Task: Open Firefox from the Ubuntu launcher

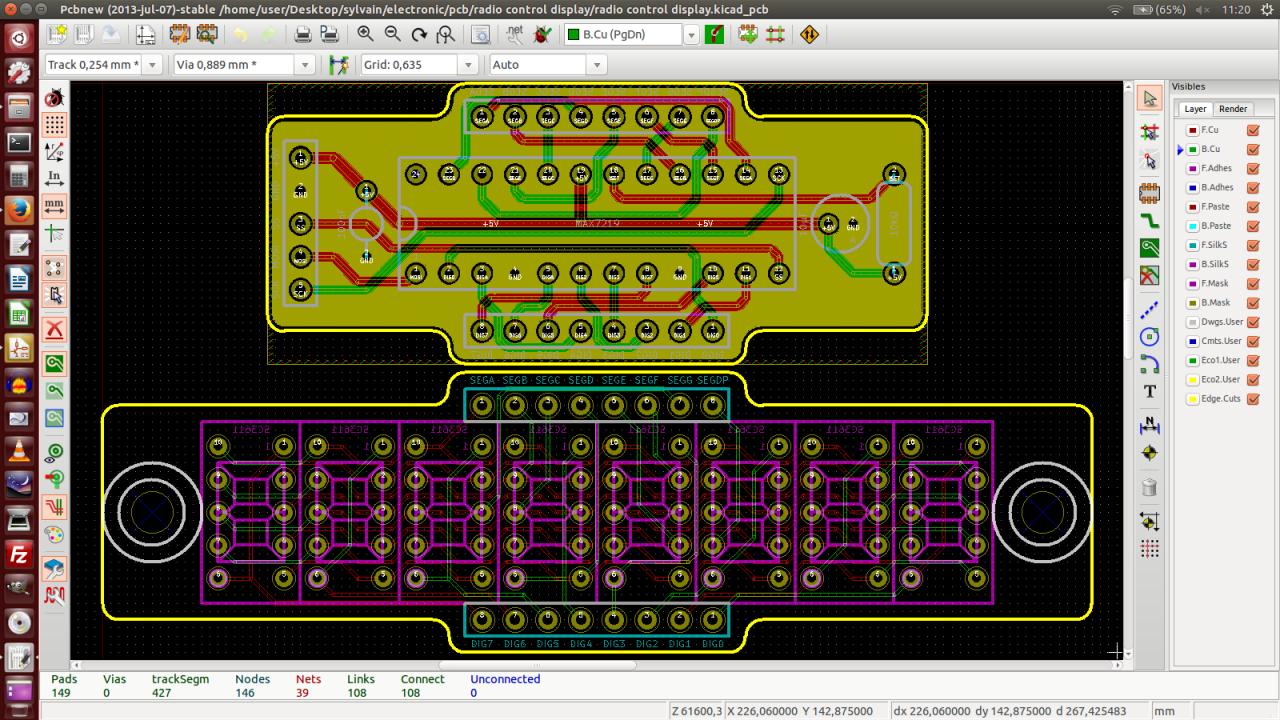Action: [x=19, y=210]
